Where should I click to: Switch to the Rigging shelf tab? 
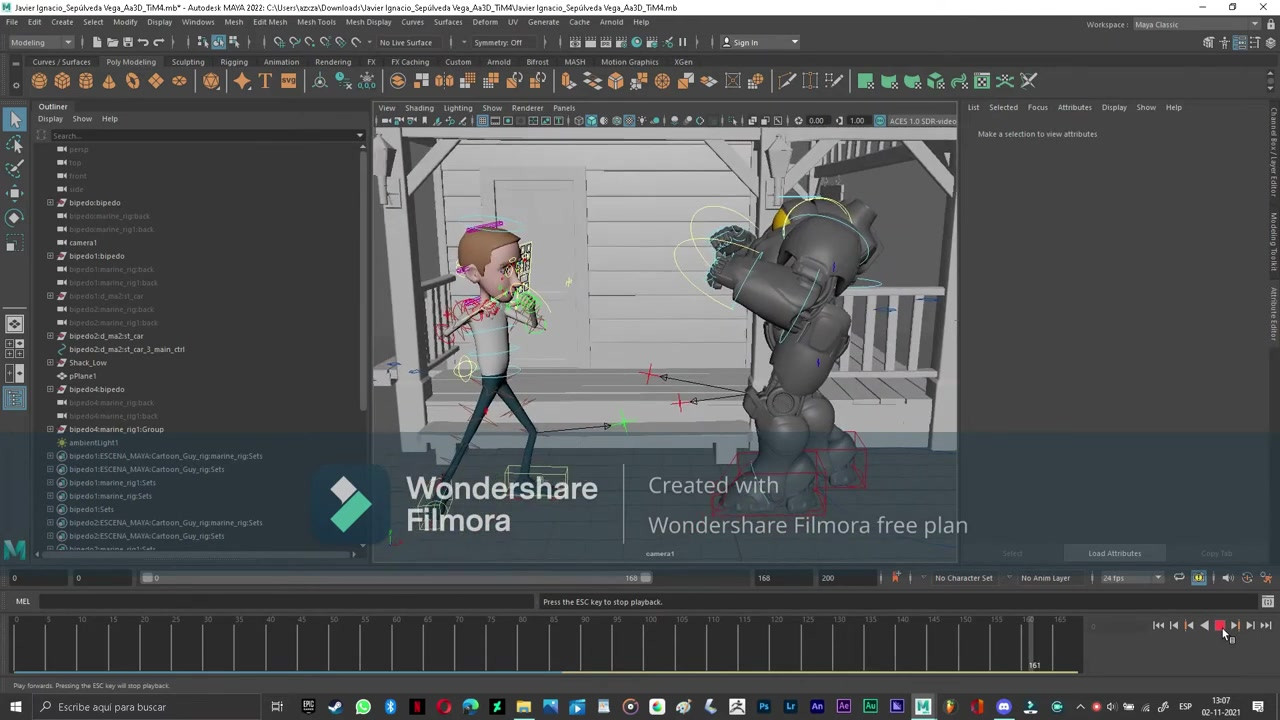234,62
